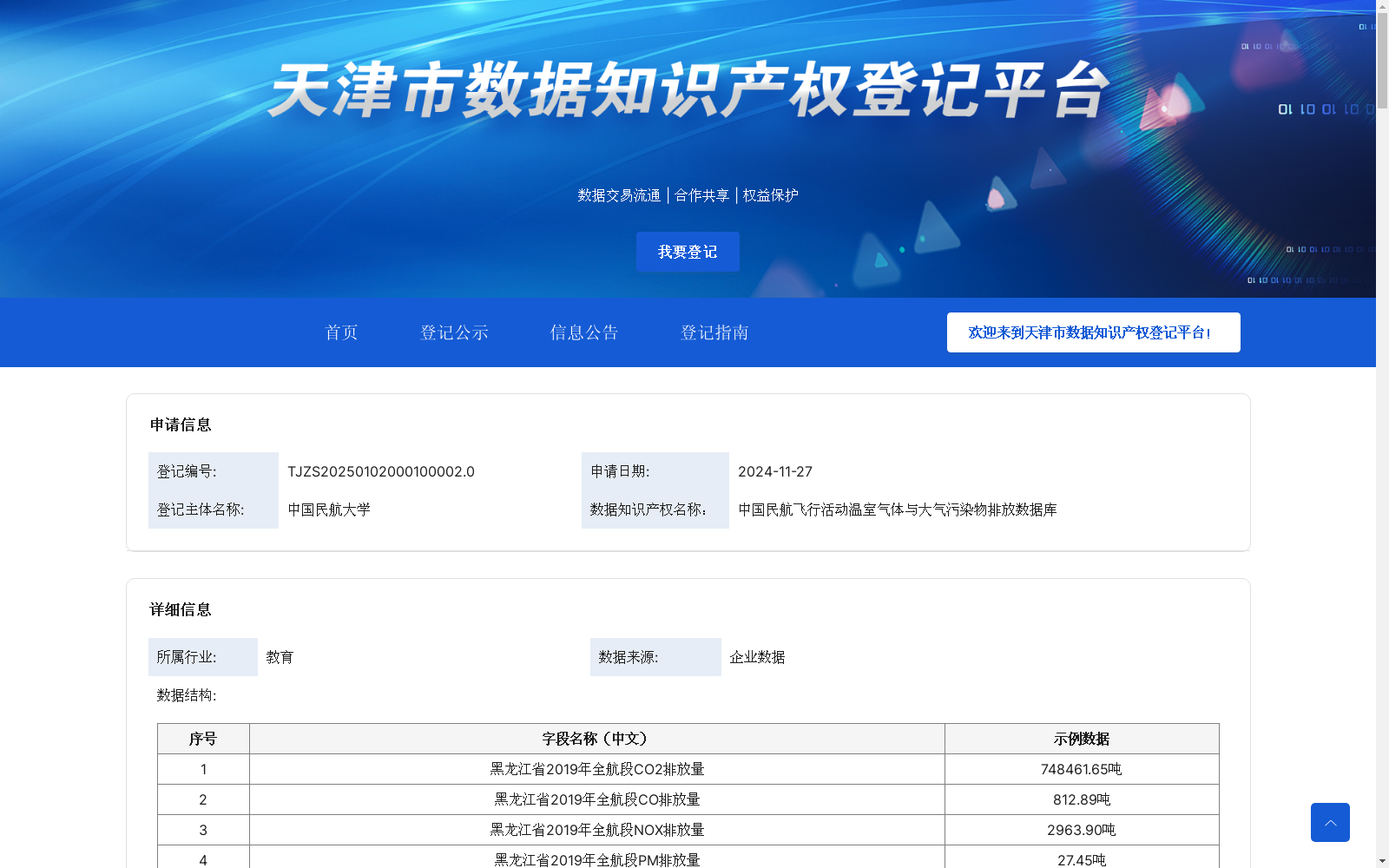
Task: Click row number 1 cell
Action: click(x=203, y=769)
